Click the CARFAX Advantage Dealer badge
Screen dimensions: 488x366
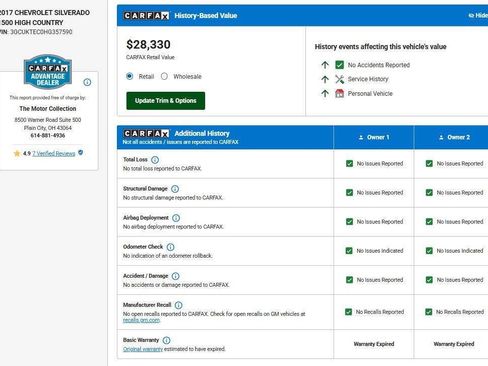tap(48, 72)
